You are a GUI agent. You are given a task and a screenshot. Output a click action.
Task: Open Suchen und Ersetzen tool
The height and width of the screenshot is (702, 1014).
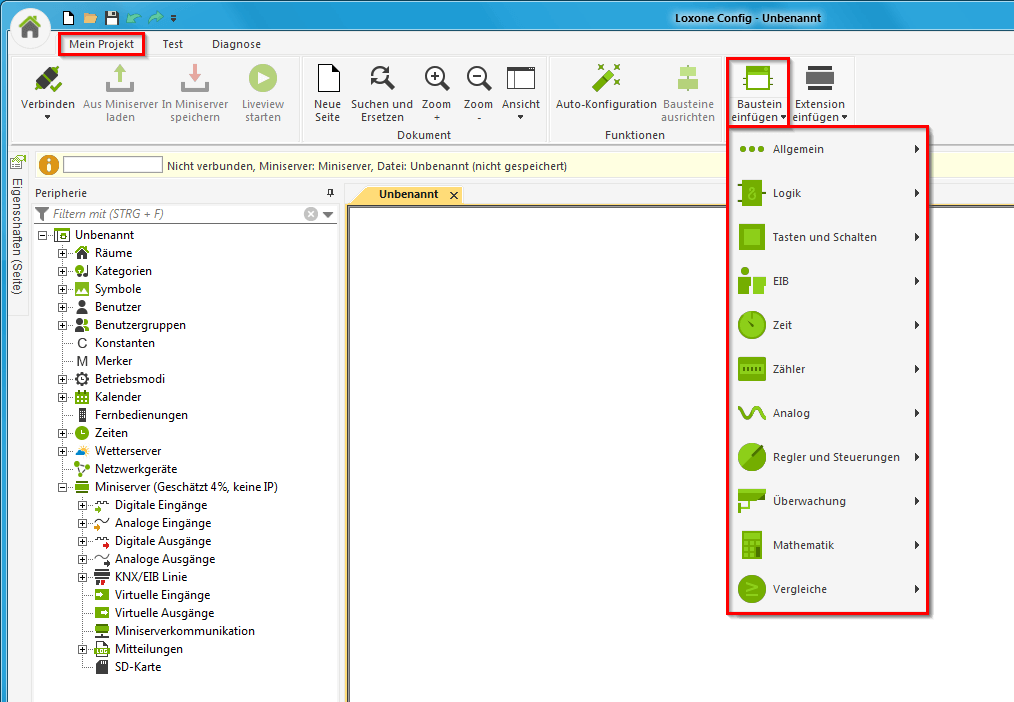(381, 80)
